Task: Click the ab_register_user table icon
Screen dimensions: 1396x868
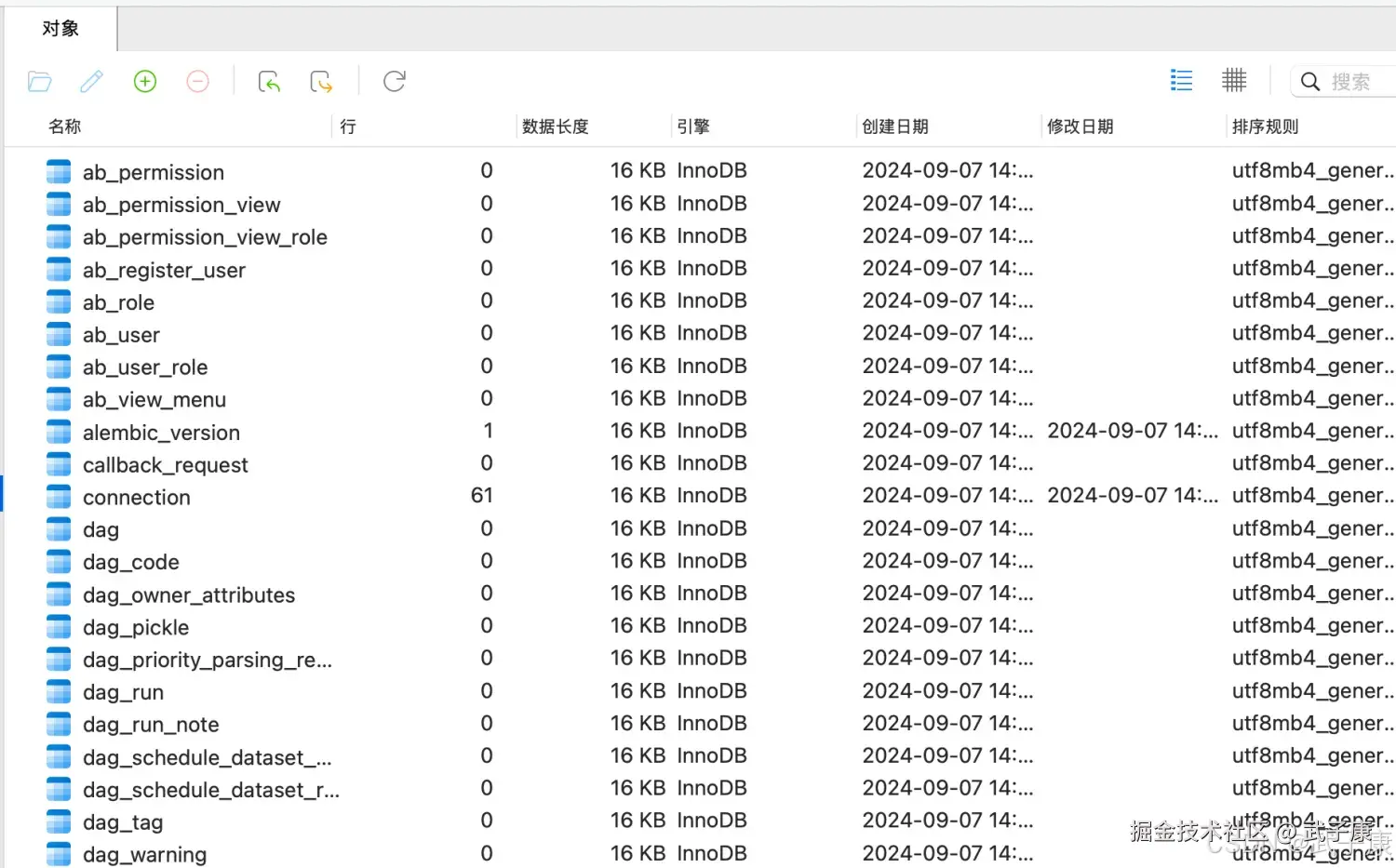Action: pos(59,269)
